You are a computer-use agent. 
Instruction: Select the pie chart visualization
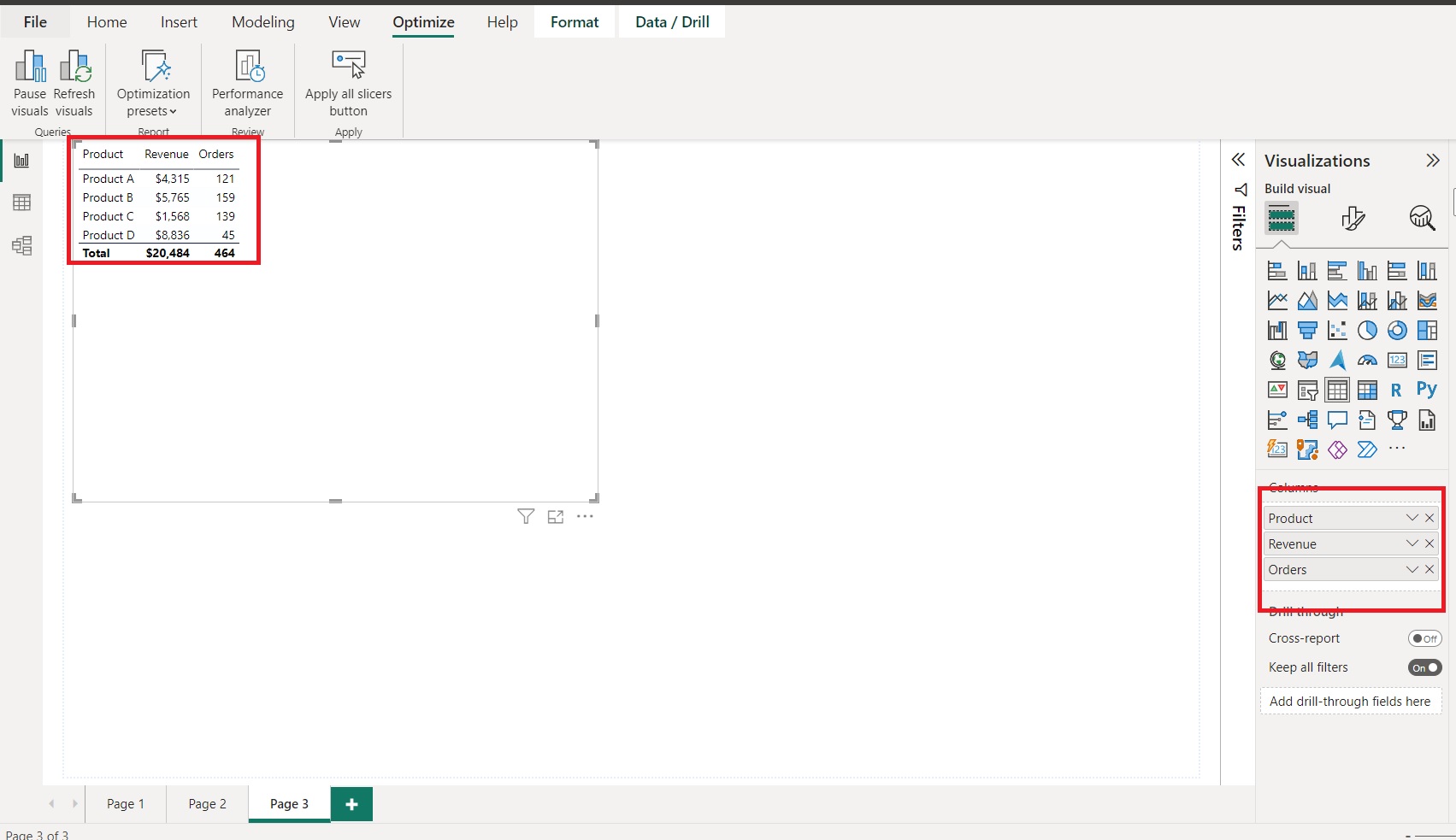point(1367,330)
